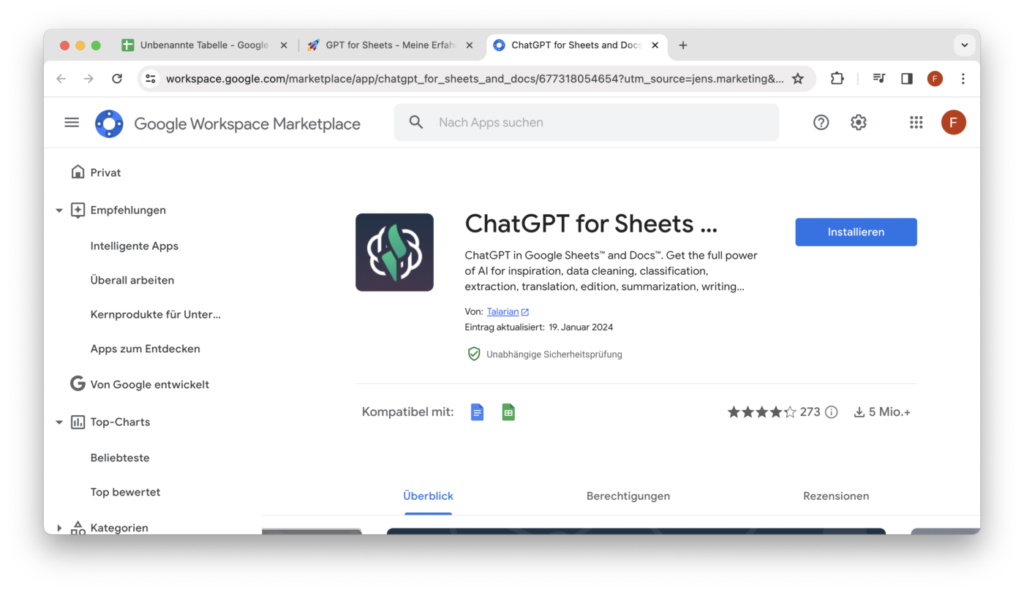Open the Google apps grid
Image resolution: width=1024 pixels, height=592 pixels.
point(916,122)
